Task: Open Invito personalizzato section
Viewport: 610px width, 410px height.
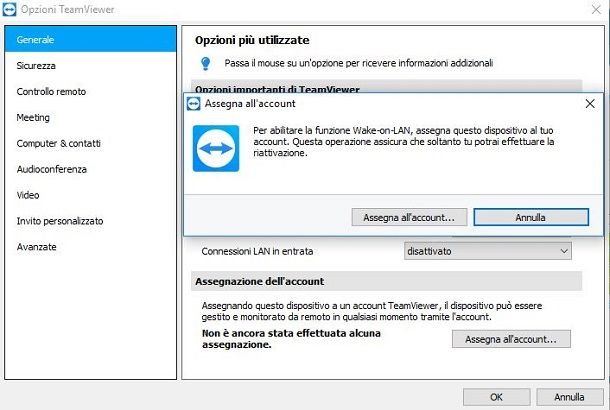Action: click(90, 221)
